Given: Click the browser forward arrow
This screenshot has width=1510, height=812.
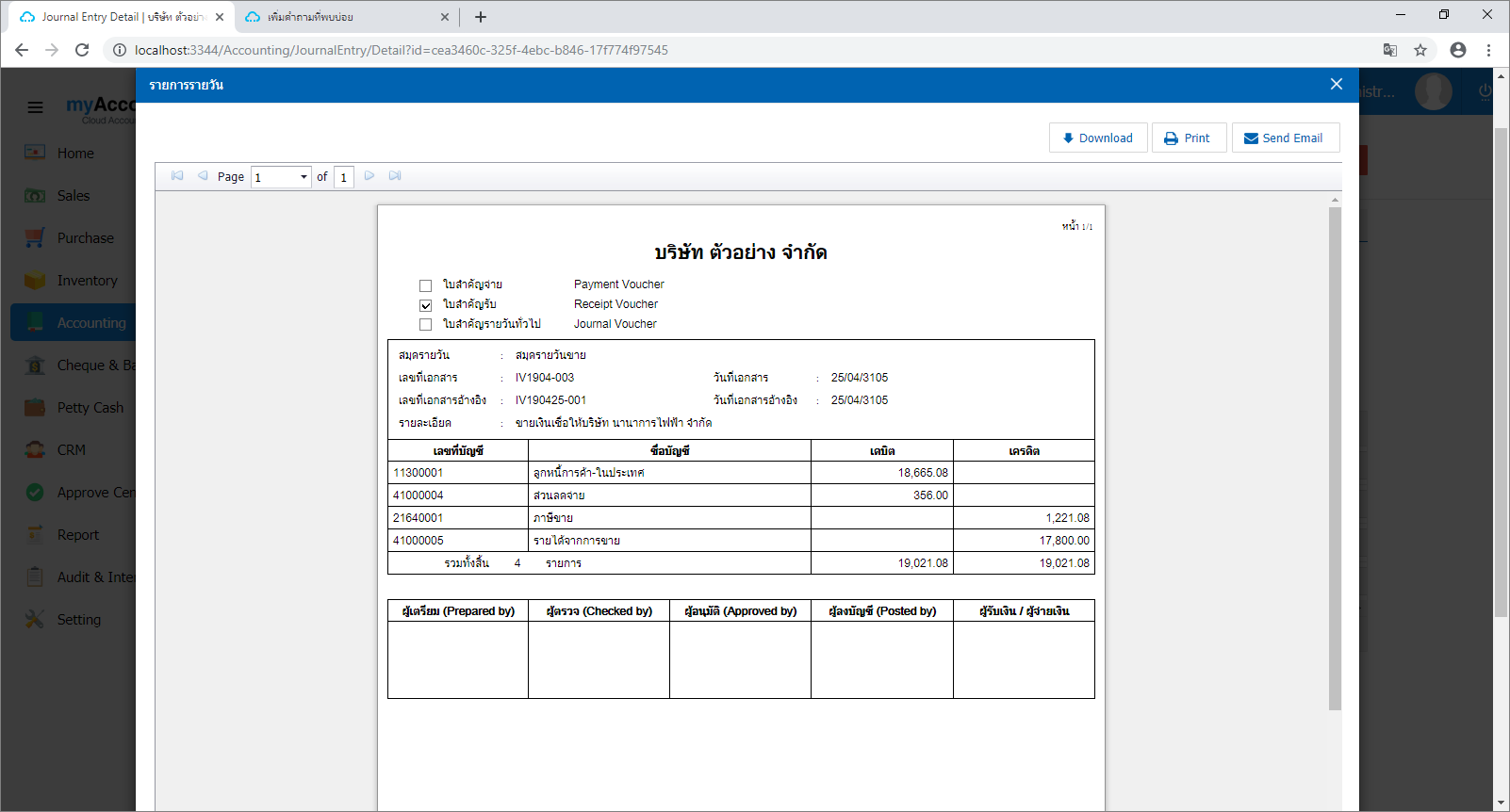Looking at the screenshot, I should [x=52, y=50].
